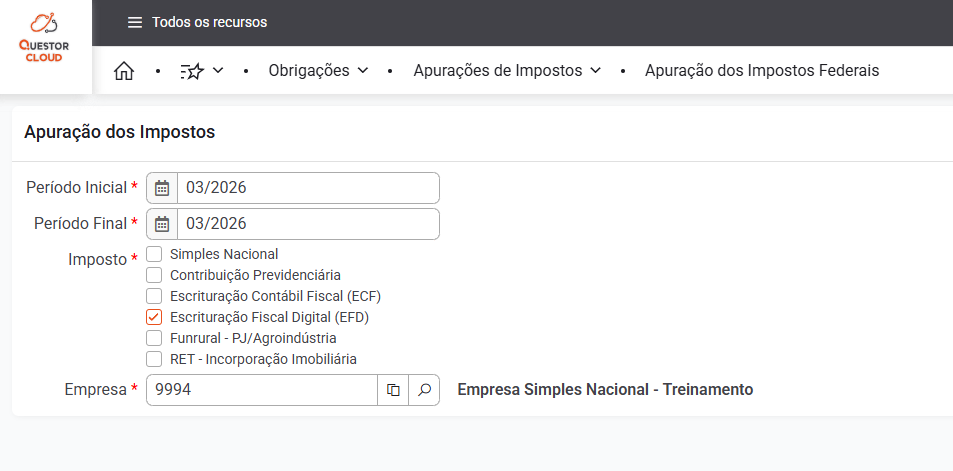Select Apuração dos Impostos Federais breadcrumb
The image size is (953, 471).
tap(761, 71)
